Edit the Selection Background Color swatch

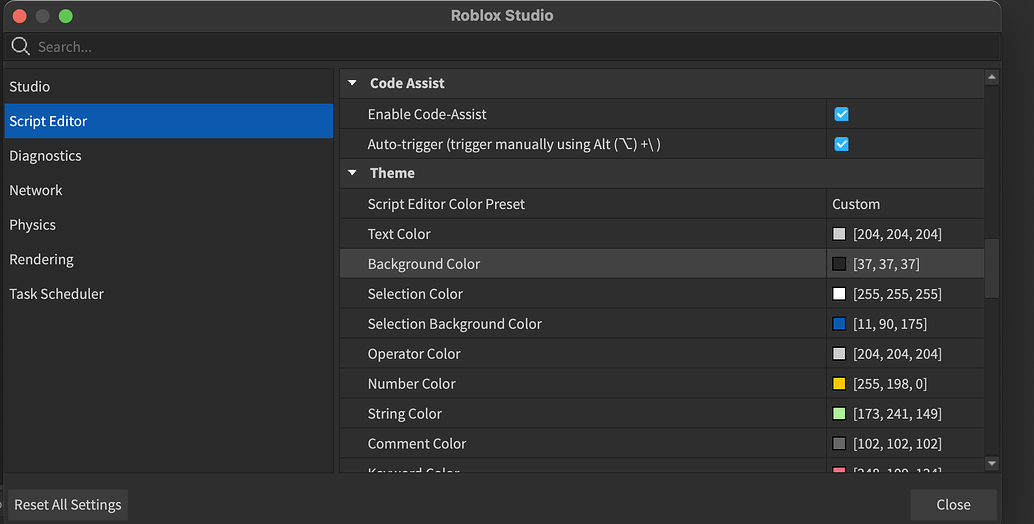[x=839, y=324]
